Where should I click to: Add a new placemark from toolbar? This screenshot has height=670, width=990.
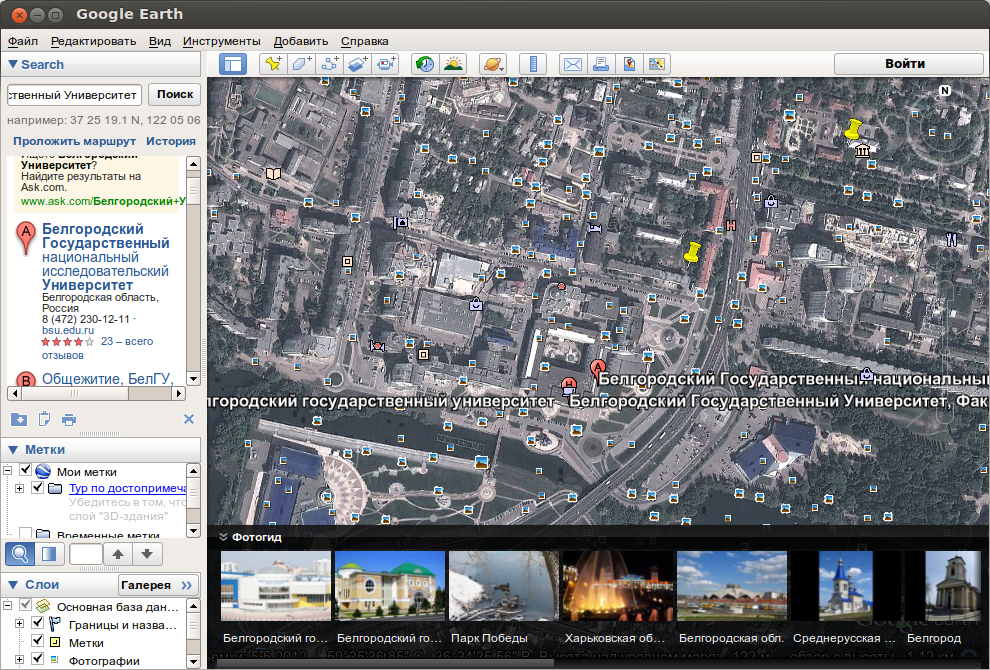[271, 64]
